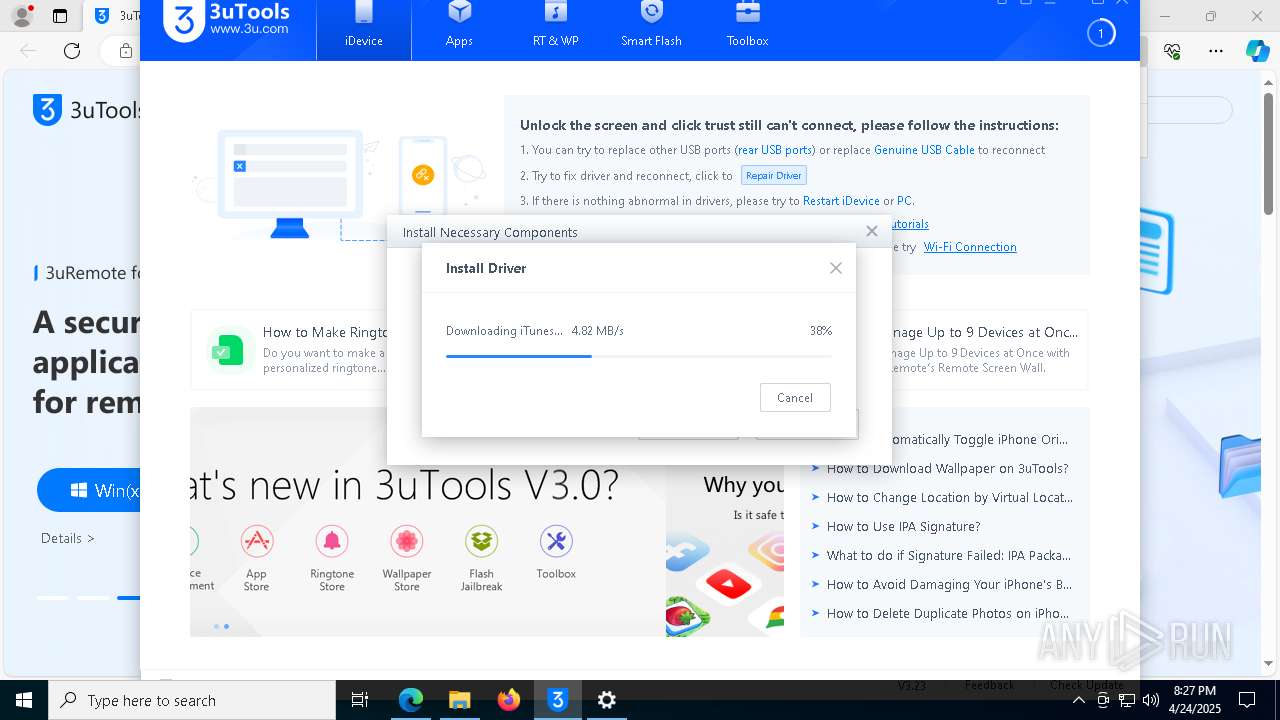
Task: Click the How to Make Ringtone card icon
Action: (228, 349)
